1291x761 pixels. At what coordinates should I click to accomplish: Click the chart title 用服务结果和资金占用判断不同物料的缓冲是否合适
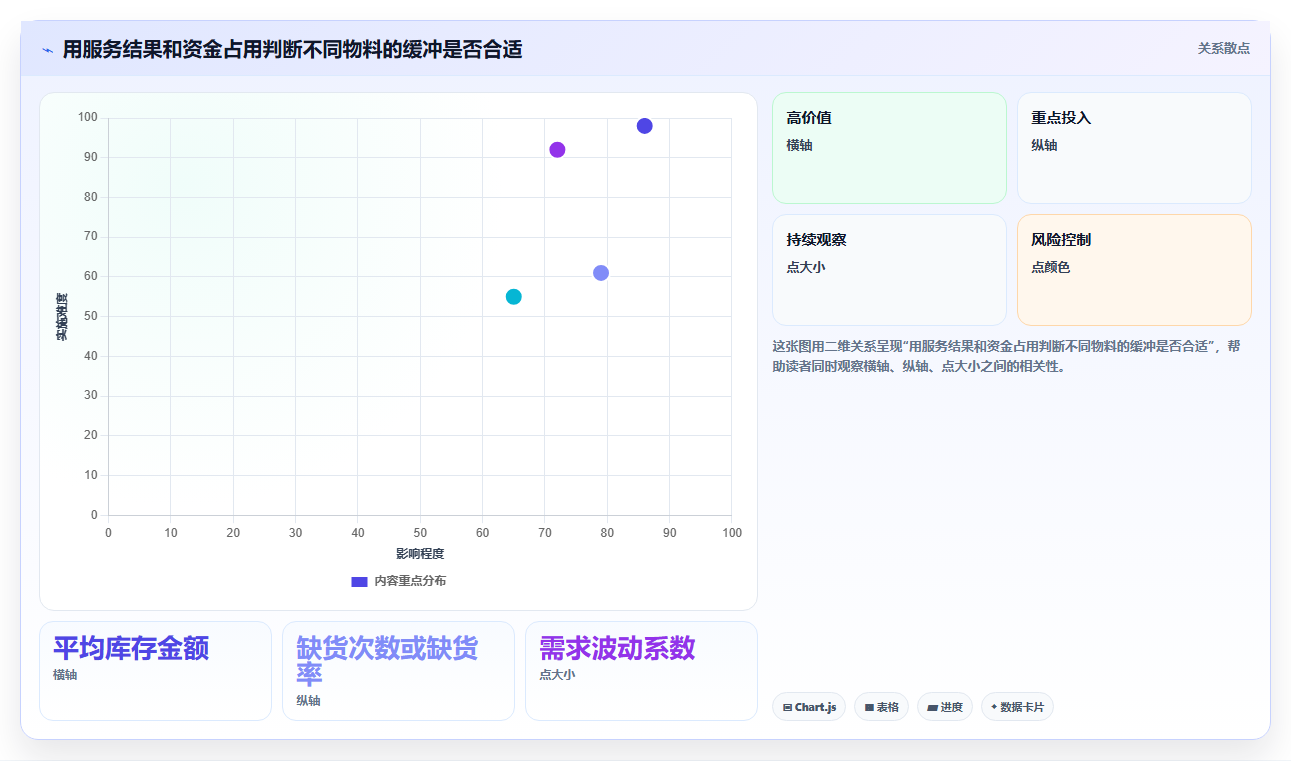click(292, 49)
